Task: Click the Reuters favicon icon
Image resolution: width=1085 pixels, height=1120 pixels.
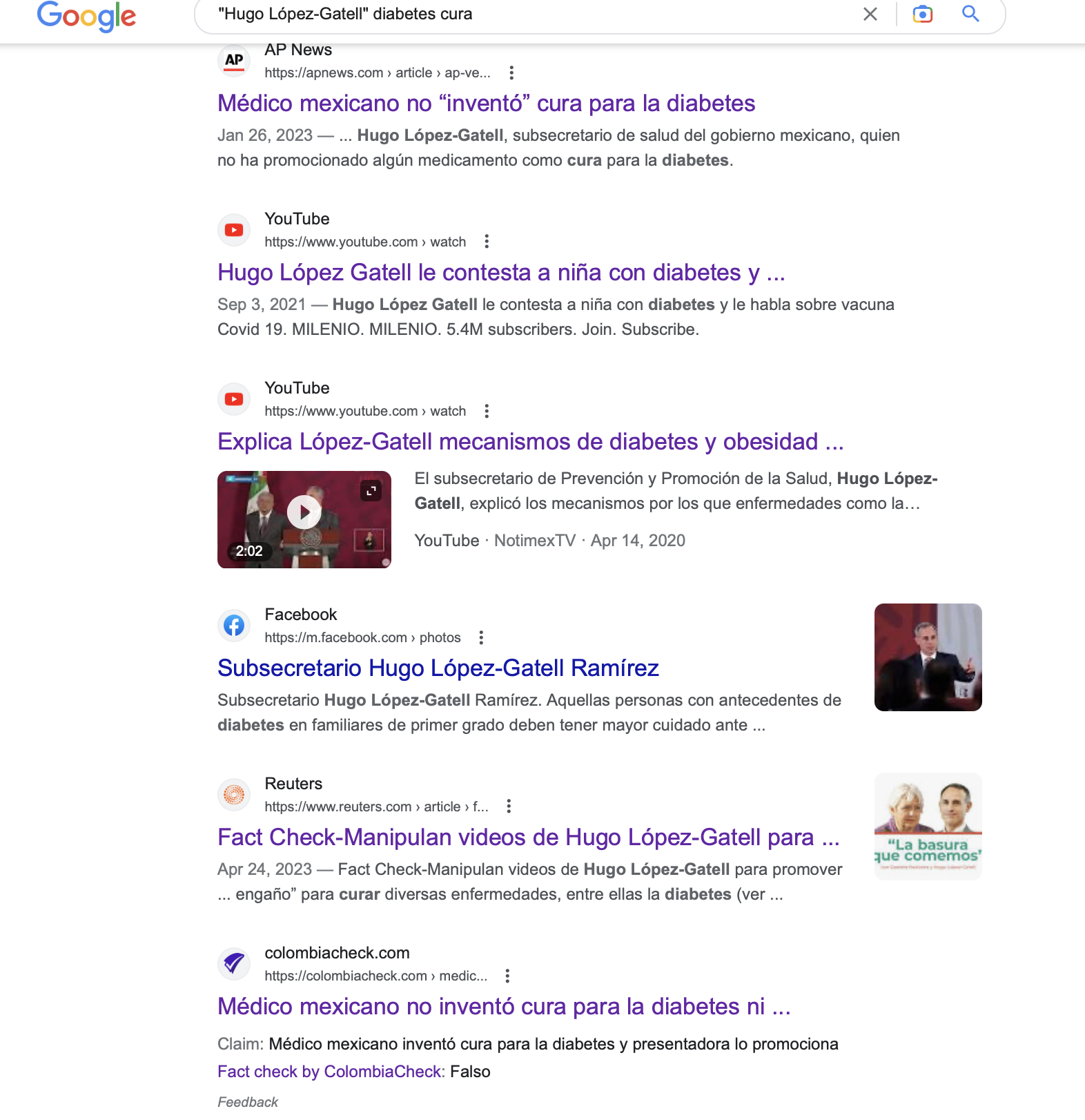Action: (x=234, y=795)
